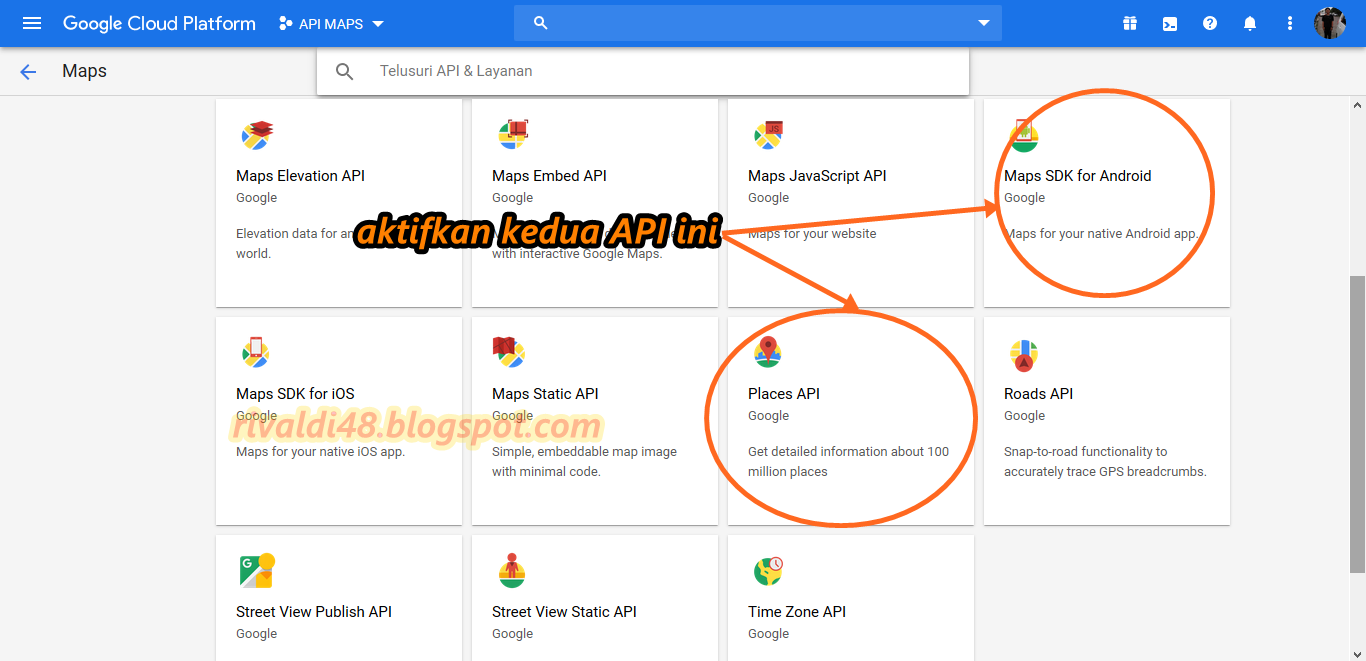Click the magnifier icon in API search box
This screenshot has width=1366, height=661.
(x=345, y=71)
